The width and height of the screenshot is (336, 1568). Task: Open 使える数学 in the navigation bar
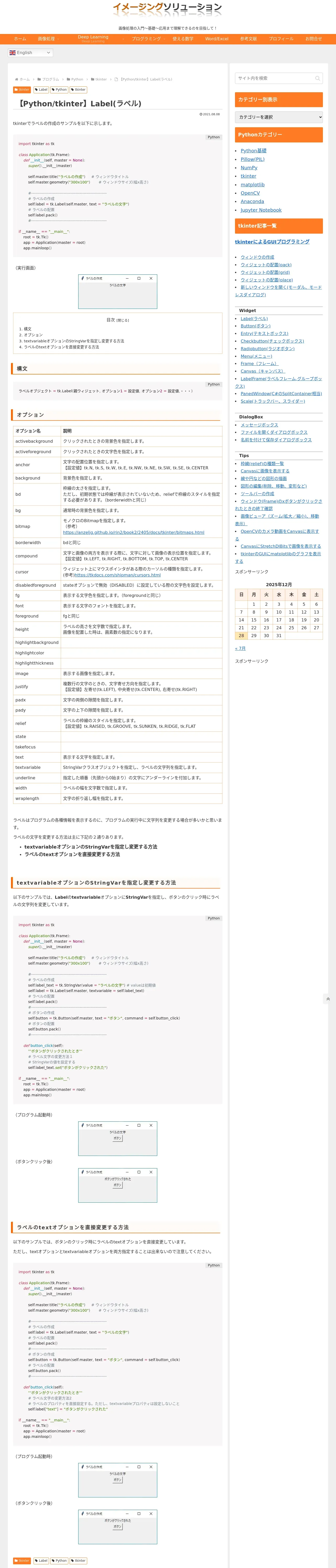pos(183,39)
